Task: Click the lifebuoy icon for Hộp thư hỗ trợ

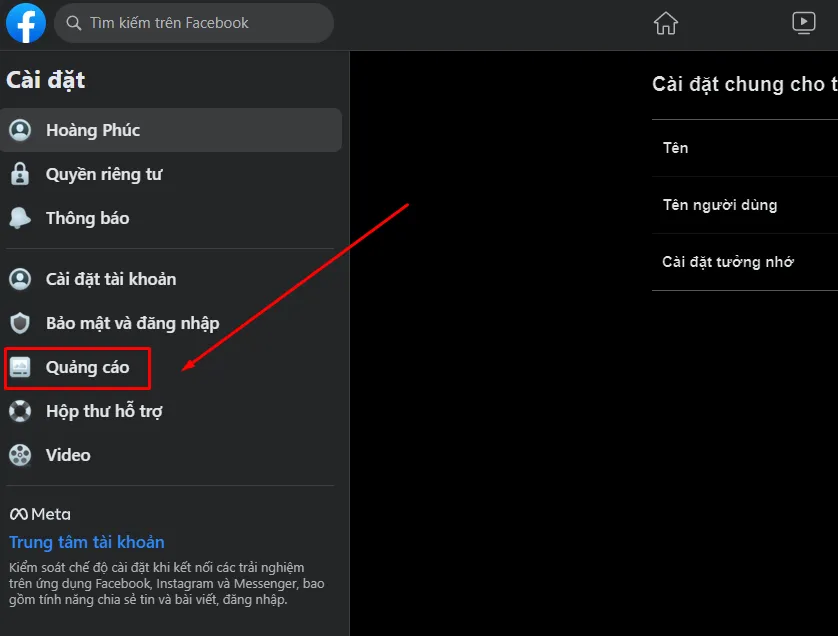Action: click(20, 411)
